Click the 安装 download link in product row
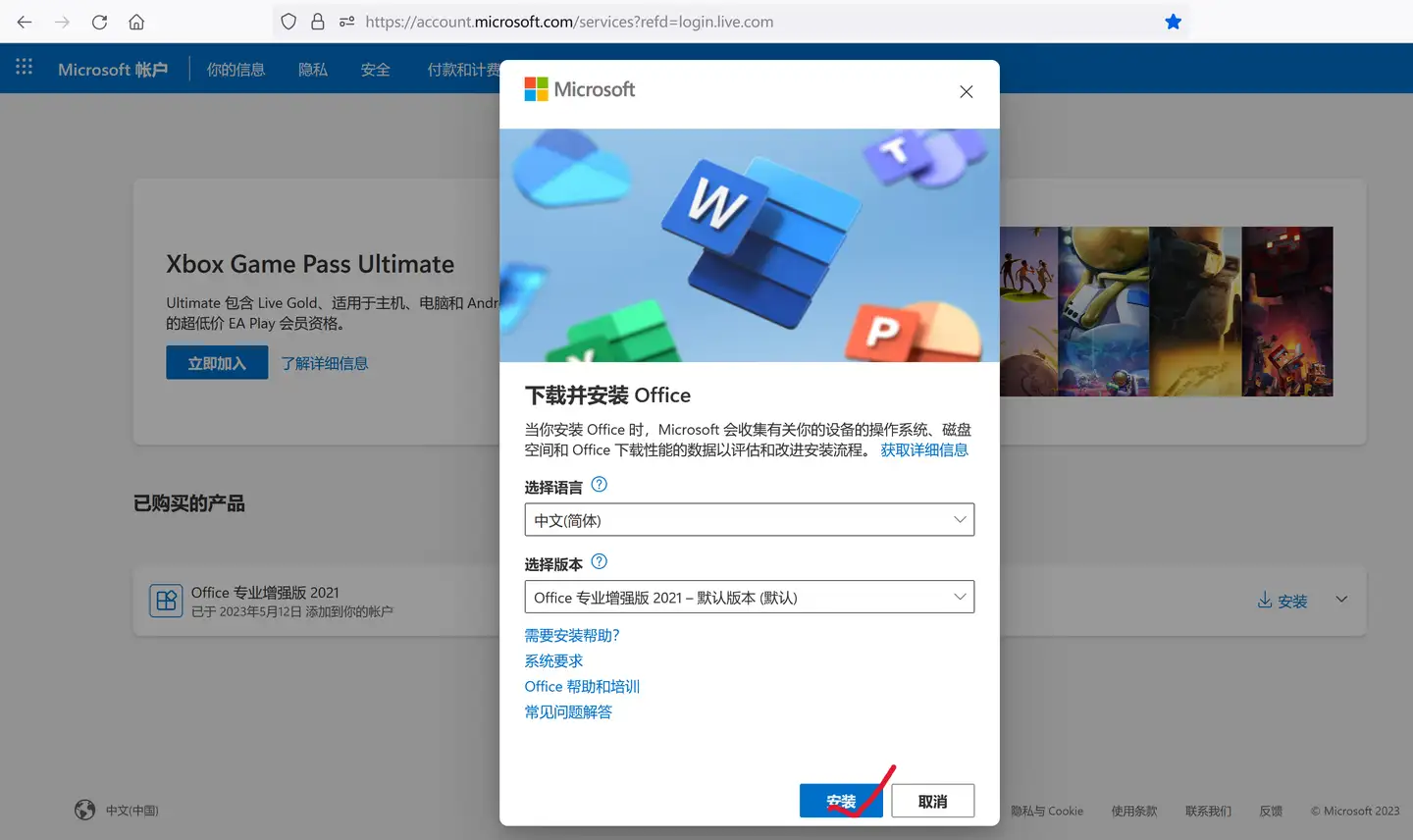The image size is (1413, 840). coord(1282,601)
